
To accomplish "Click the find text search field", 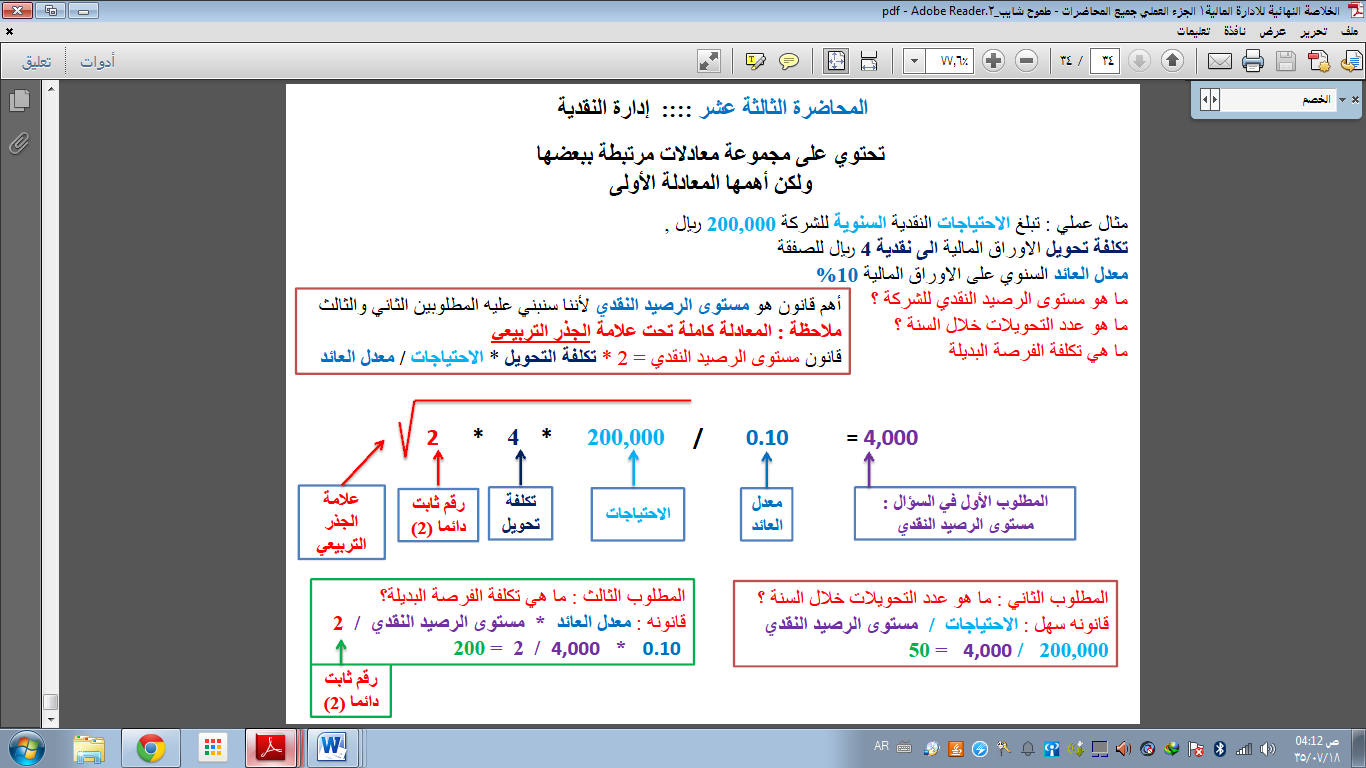I will 1279,100.
